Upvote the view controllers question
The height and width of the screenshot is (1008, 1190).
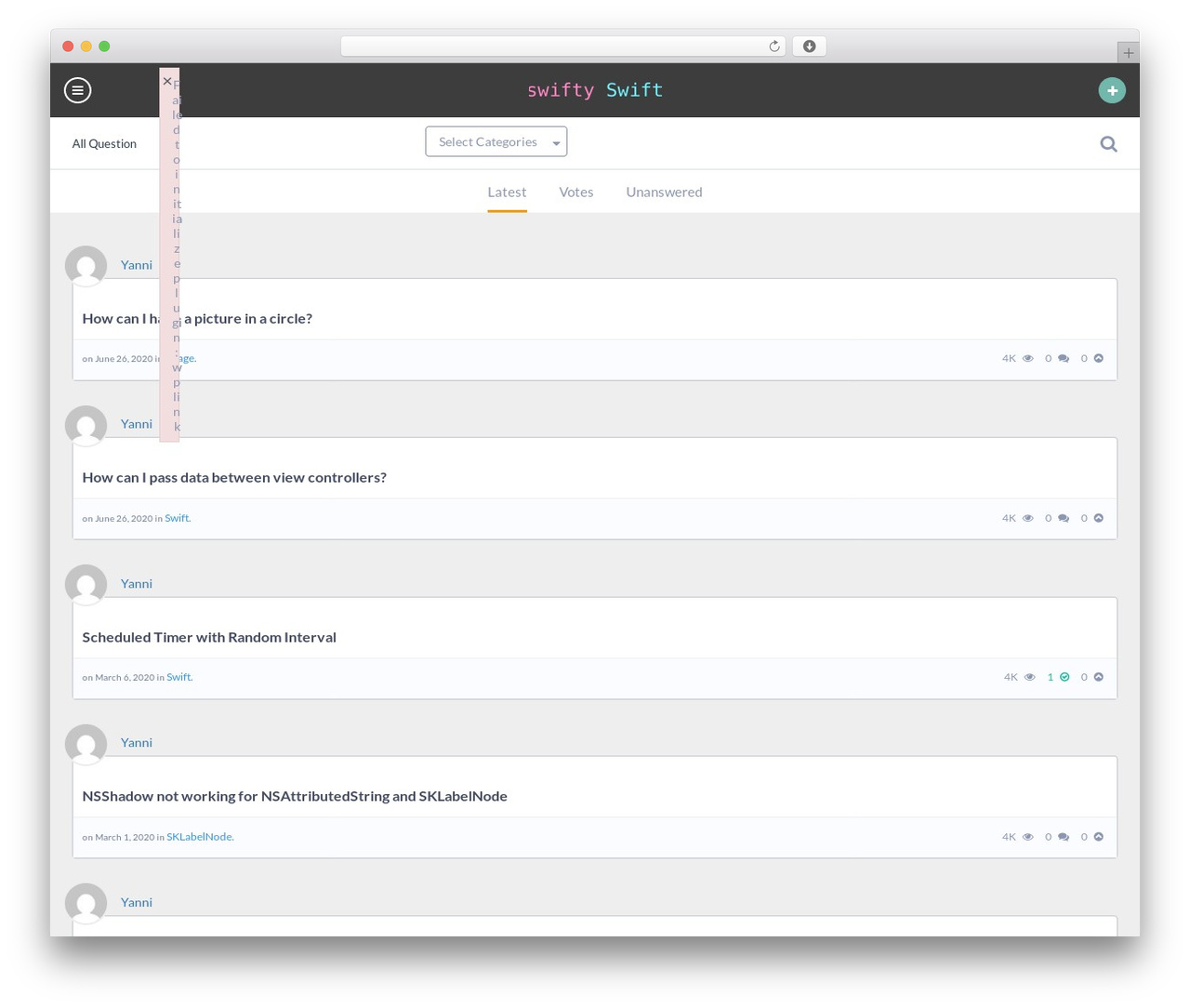1099,518
